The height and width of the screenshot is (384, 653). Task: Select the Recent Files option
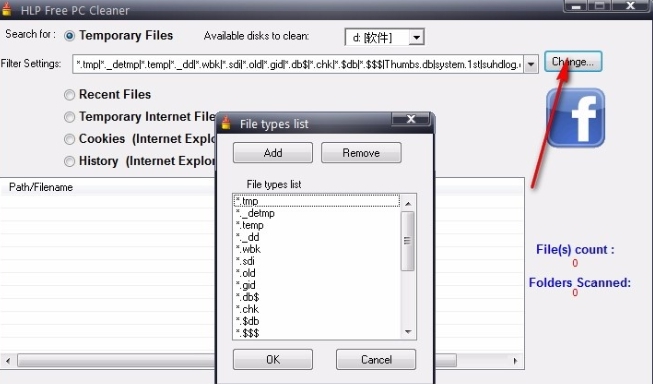(x=70, y=95)
